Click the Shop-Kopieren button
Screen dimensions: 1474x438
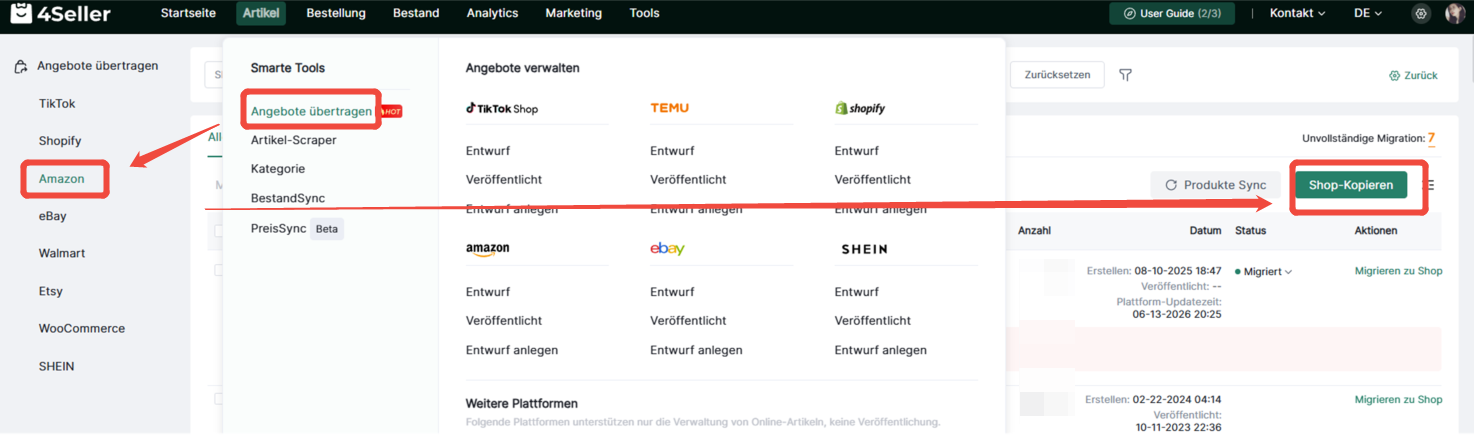(x=1351, y=185)
